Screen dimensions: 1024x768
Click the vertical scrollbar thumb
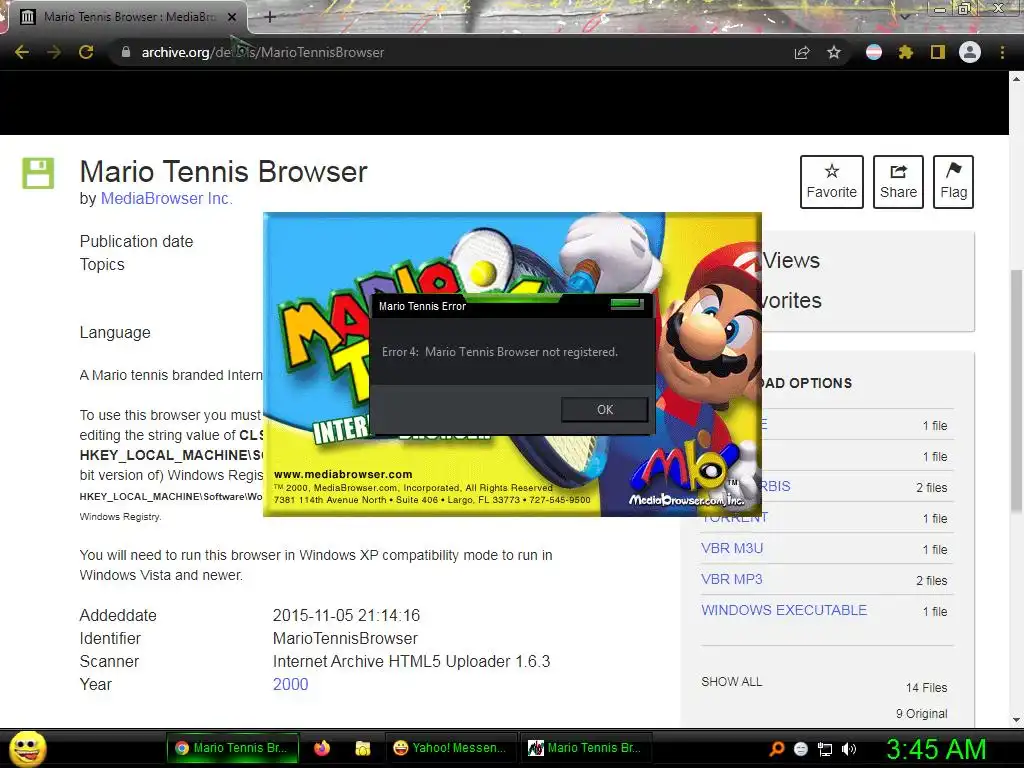pyautogui.click(x=1016, y=391)
